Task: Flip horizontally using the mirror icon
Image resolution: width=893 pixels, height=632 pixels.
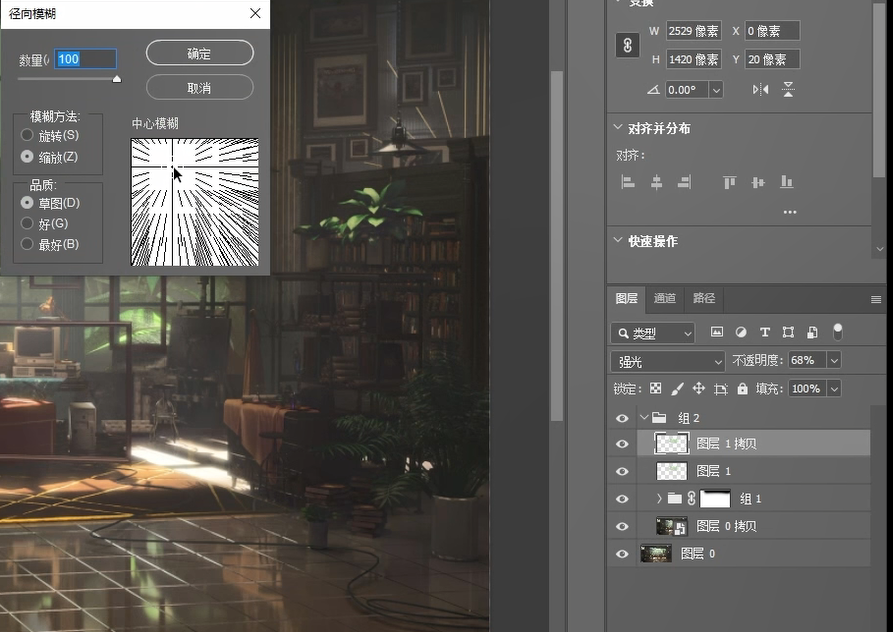Action: [x=760, y=89]
